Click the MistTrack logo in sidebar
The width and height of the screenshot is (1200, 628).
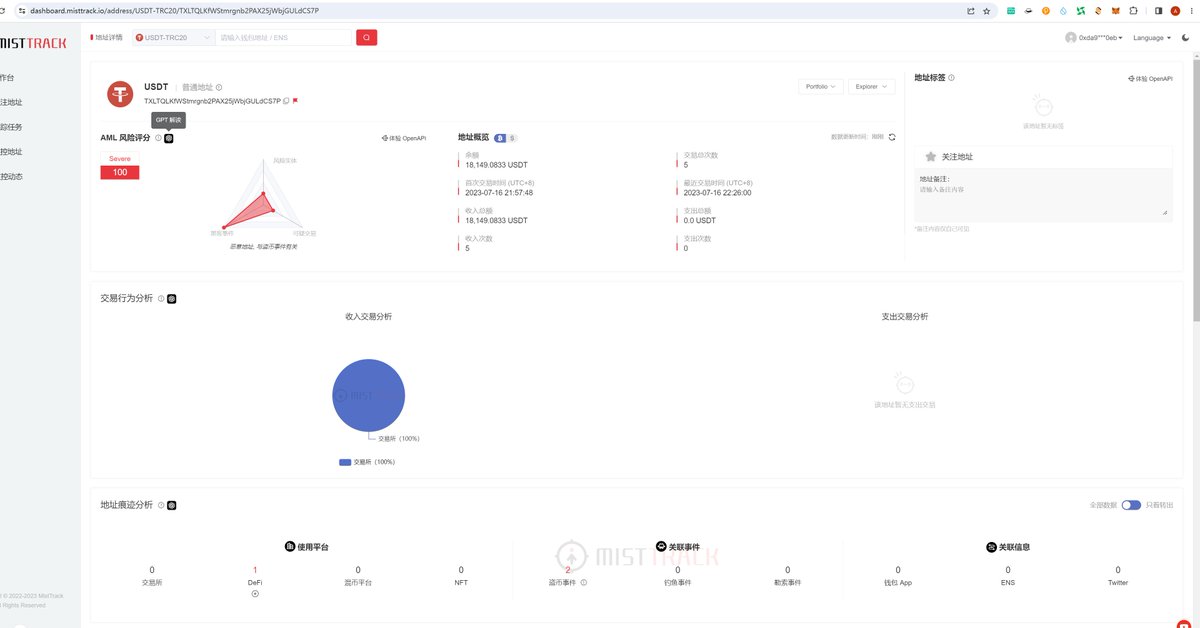[33, 43]
